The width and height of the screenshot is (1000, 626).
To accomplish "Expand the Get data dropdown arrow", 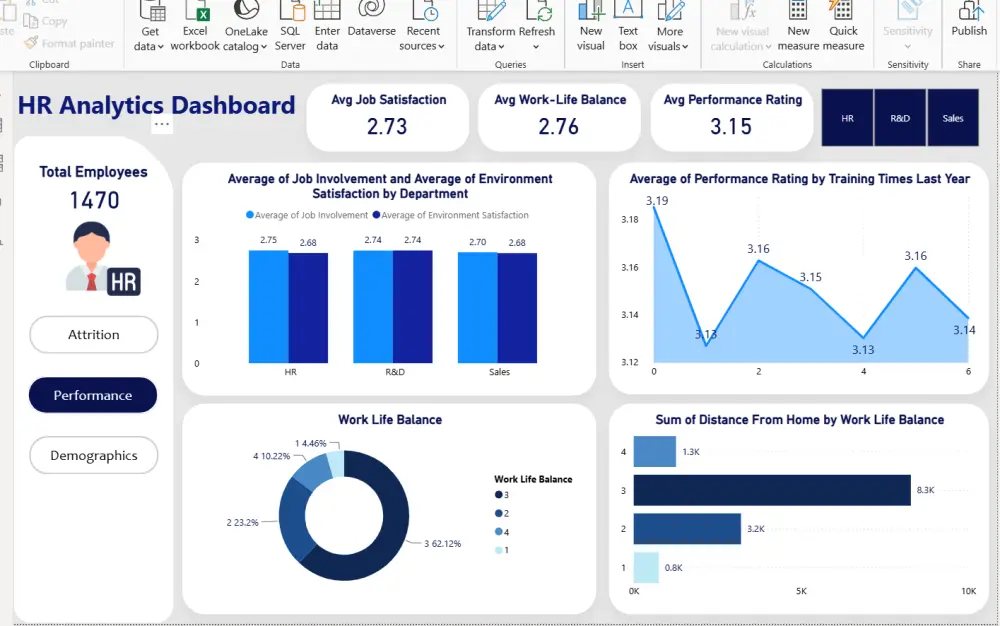I will (x=161, y=47).
